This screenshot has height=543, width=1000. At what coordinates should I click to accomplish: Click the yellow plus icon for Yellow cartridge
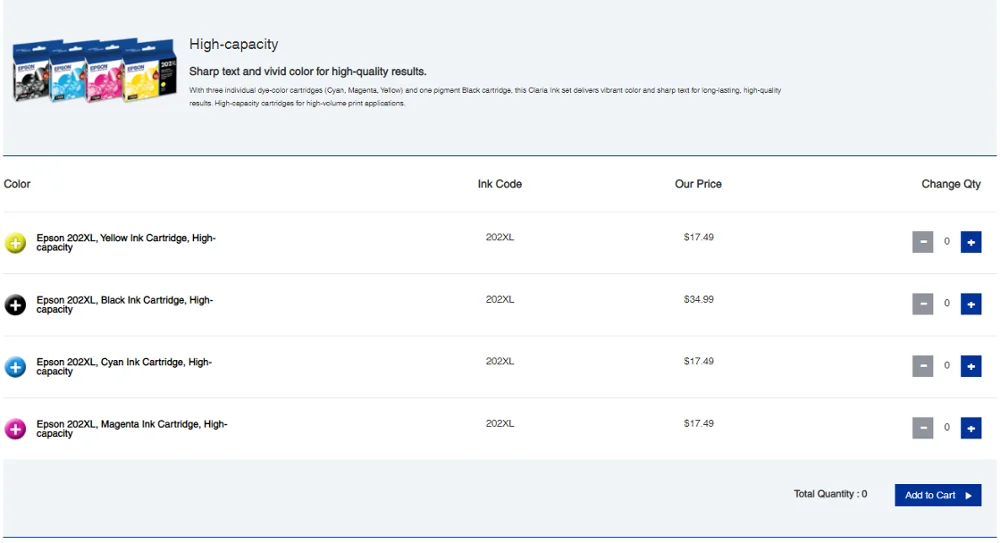[15, 243]
